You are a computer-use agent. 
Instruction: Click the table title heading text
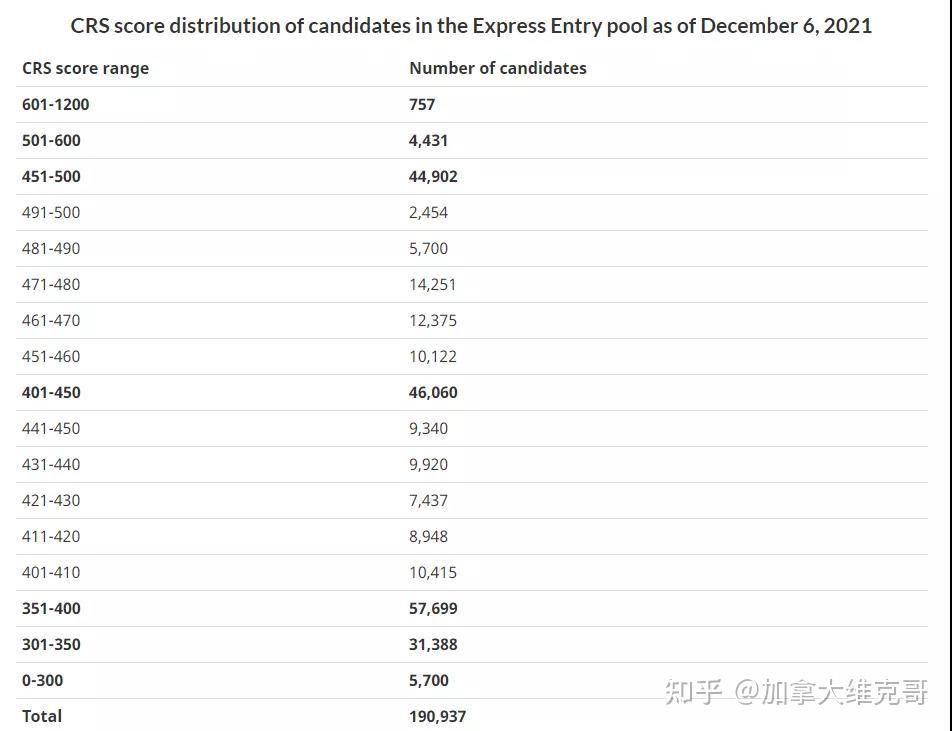(x=471, y=26)
